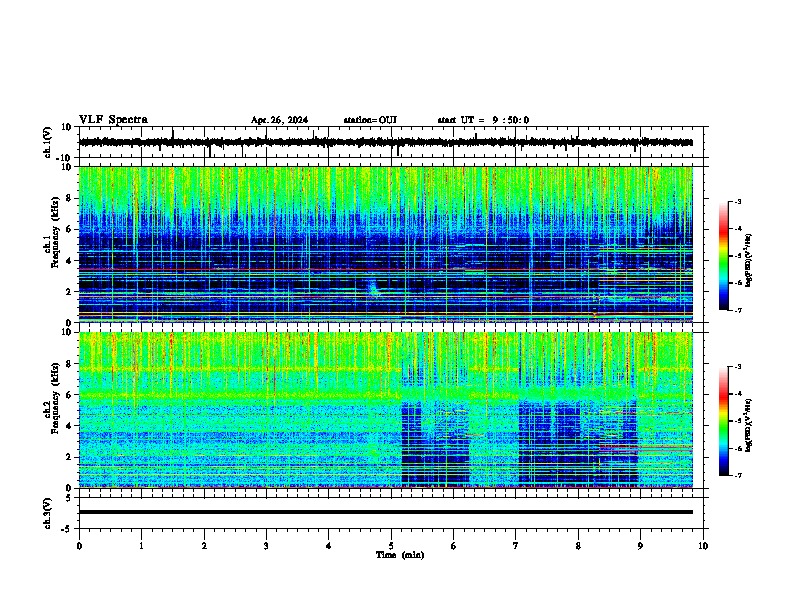The height and width of the screenshot is (612, 792).
Task: Click the "3" tick on the time axis
Action: pyautogui.click(x=266, y=546)
